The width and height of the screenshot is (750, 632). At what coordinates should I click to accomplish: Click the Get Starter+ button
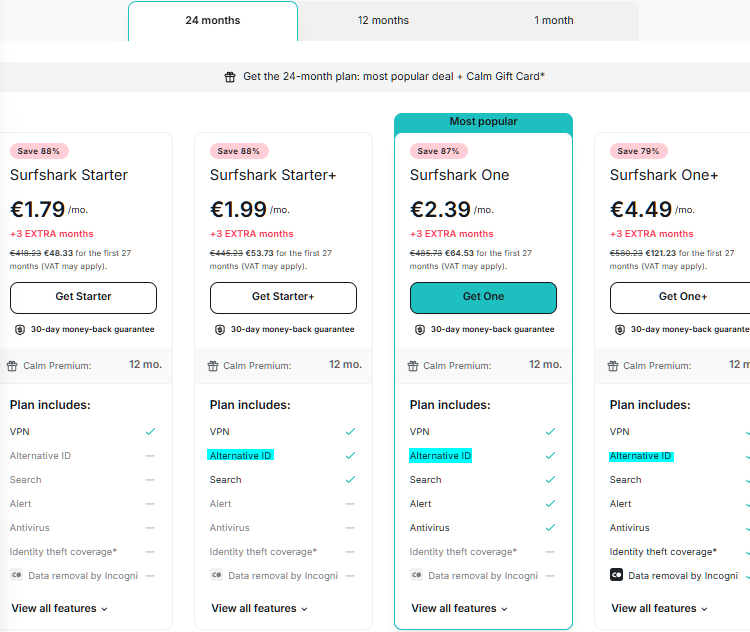[283, 297]
